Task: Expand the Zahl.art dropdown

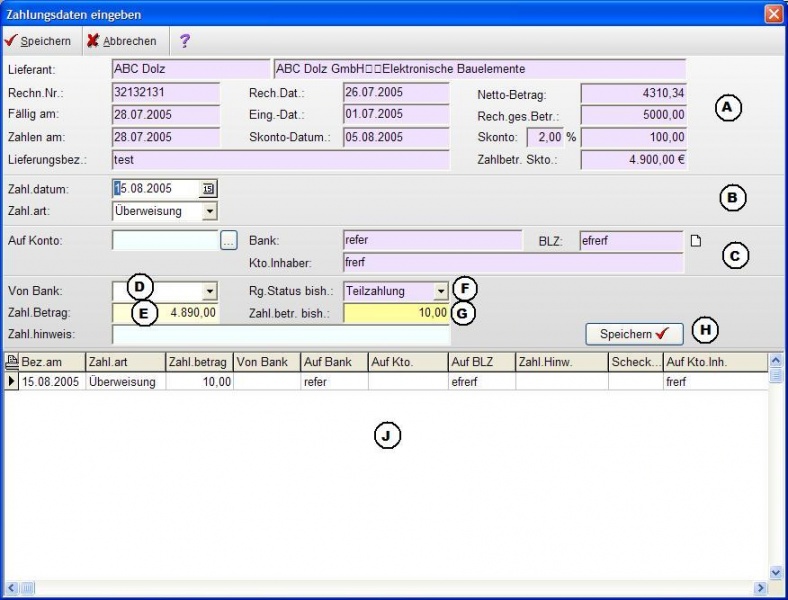Action: 210,211
